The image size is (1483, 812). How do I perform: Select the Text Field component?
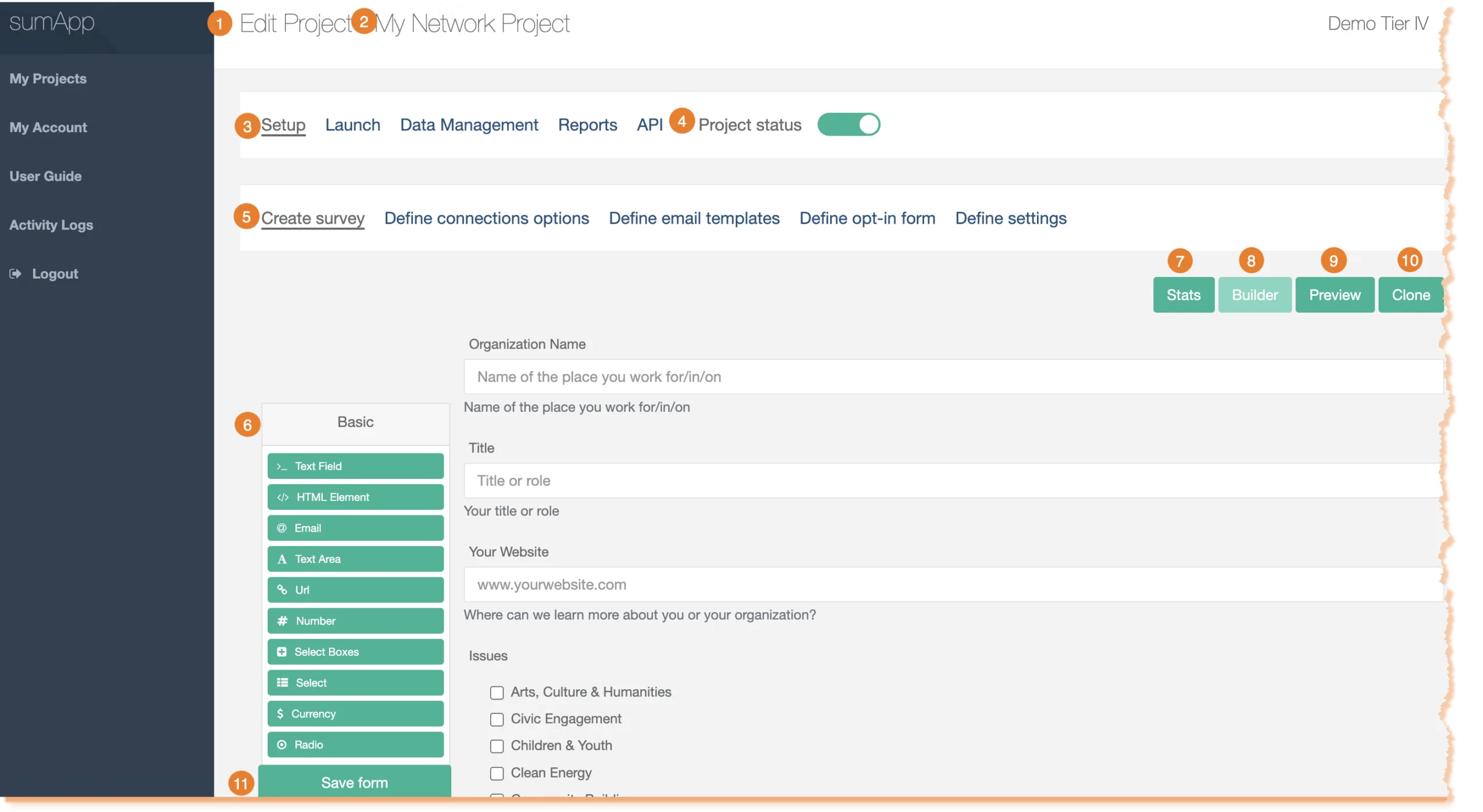356,467
